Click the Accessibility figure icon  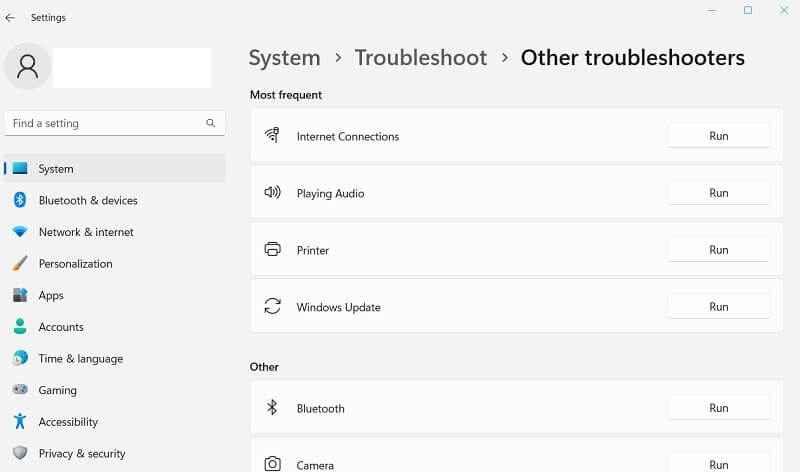pyautogui.click(x=20, y=421)
